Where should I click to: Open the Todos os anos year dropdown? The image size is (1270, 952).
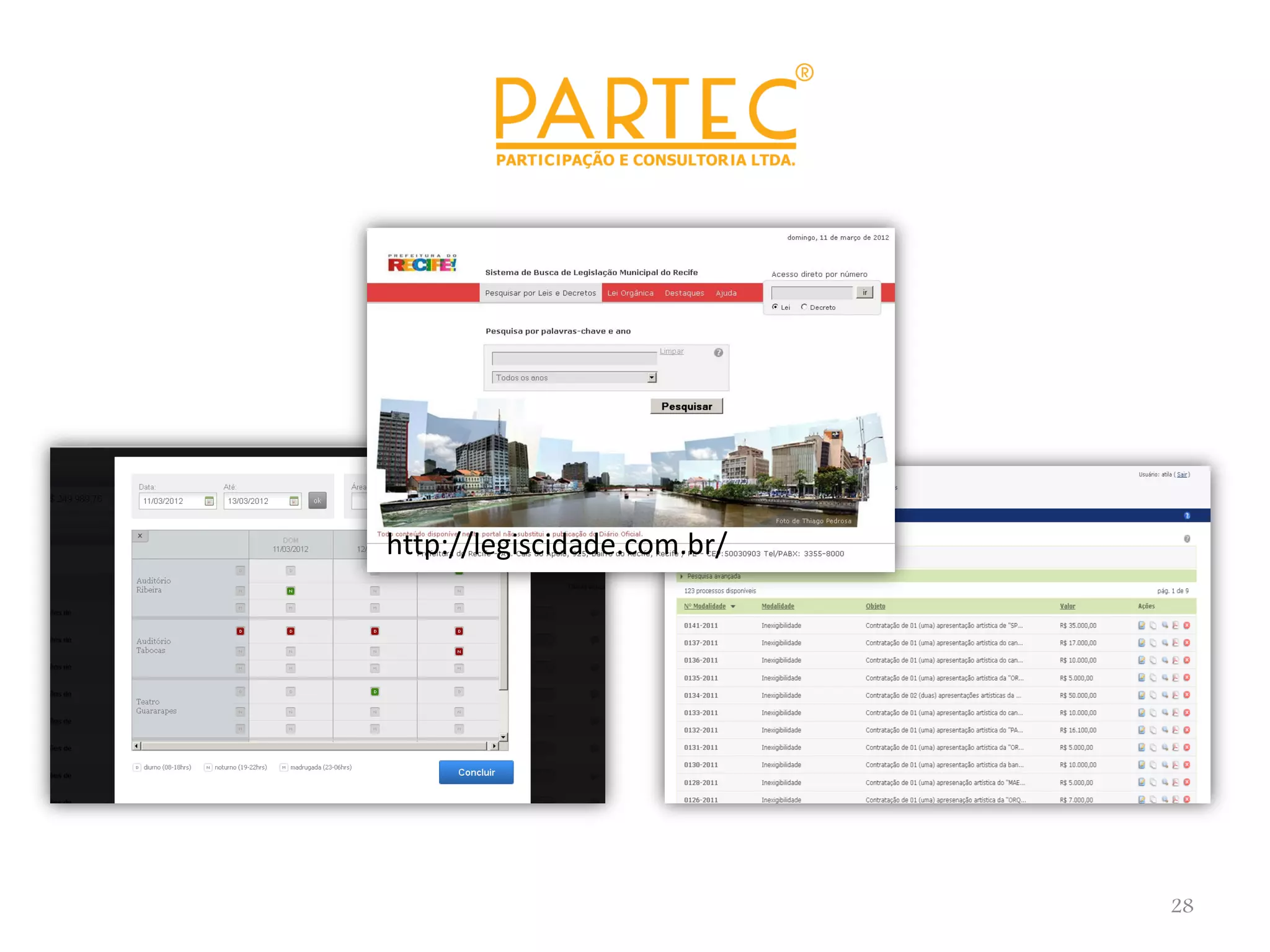[x=574, y=377]
